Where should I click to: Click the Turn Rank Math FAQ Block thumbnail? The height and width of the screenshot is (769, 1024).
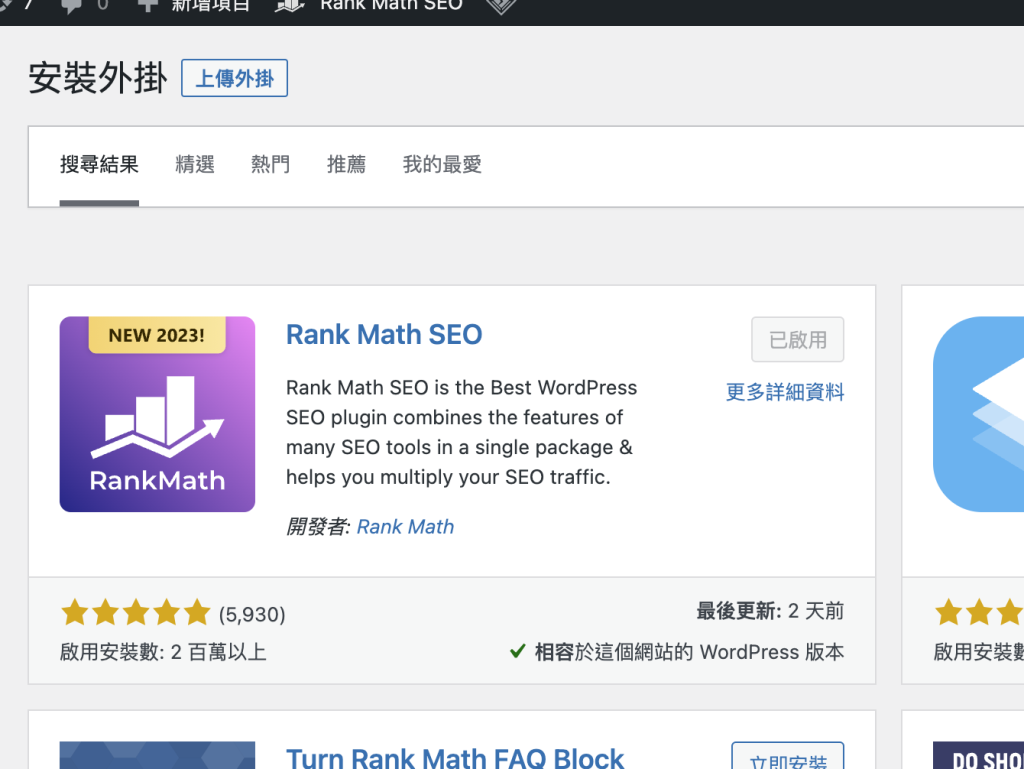click(x=157, y=755)
